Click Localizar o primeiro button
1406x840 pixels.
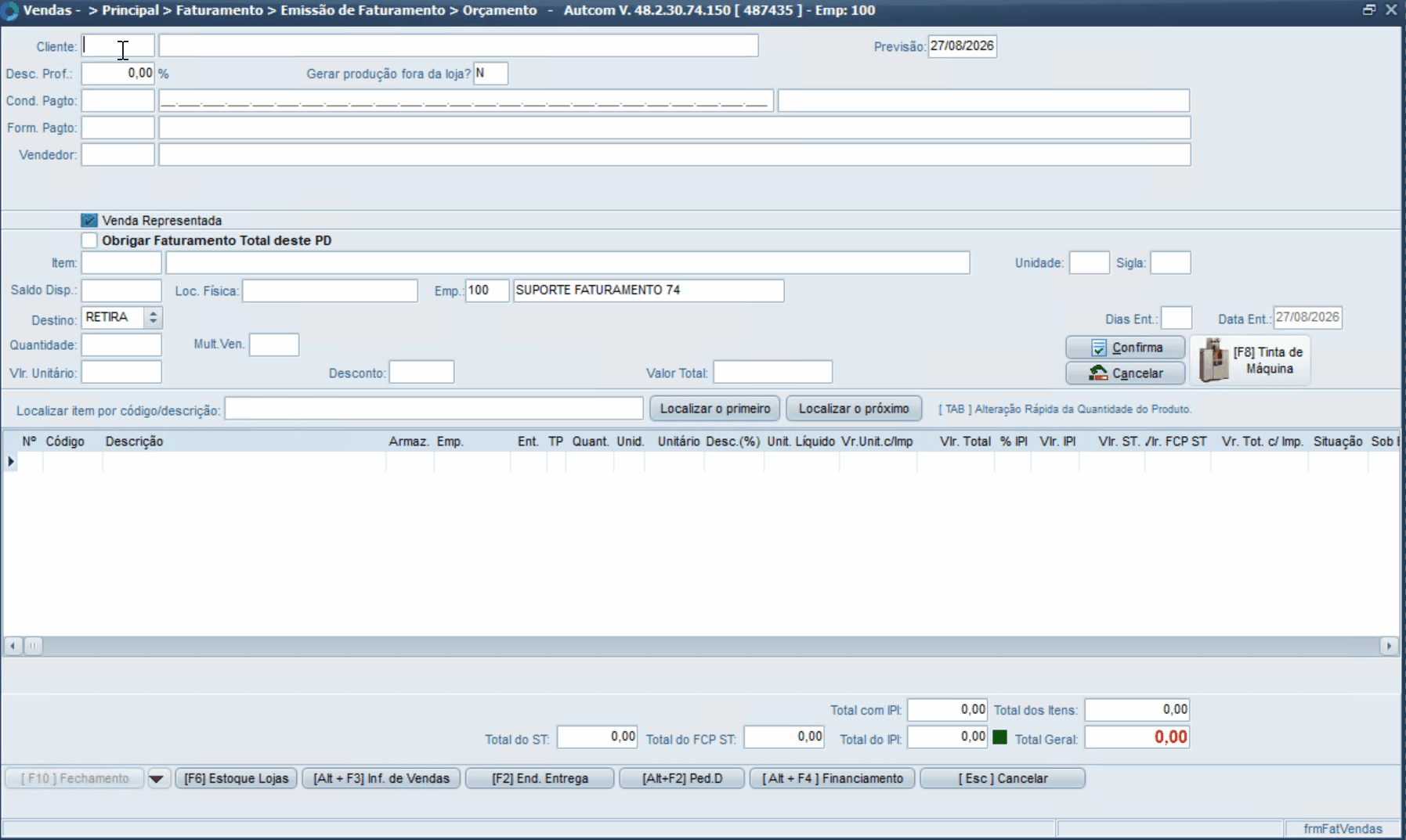coord(714,409)
